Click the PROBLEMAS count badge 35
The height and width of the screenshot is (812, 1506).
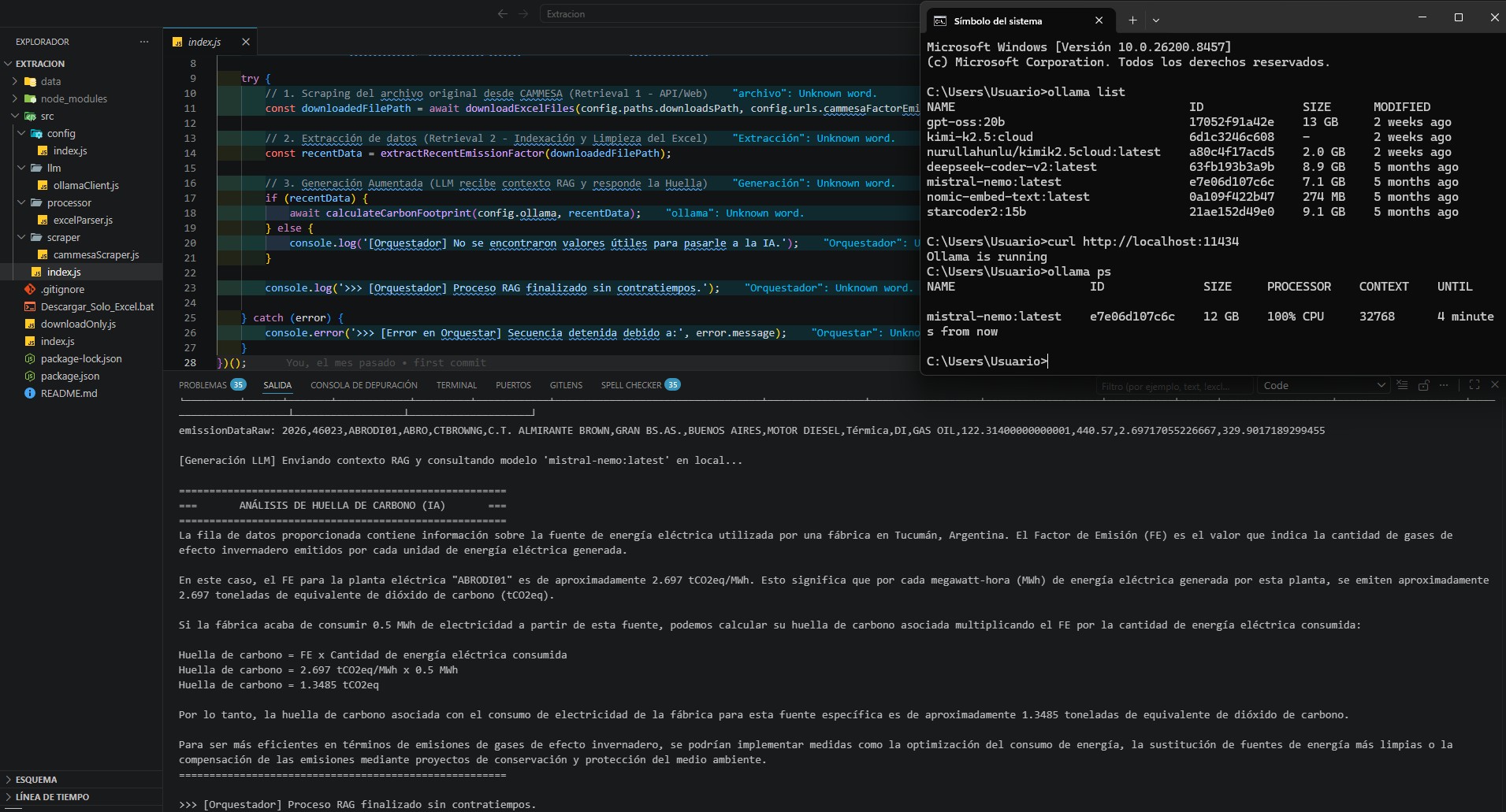click(238, 384)
